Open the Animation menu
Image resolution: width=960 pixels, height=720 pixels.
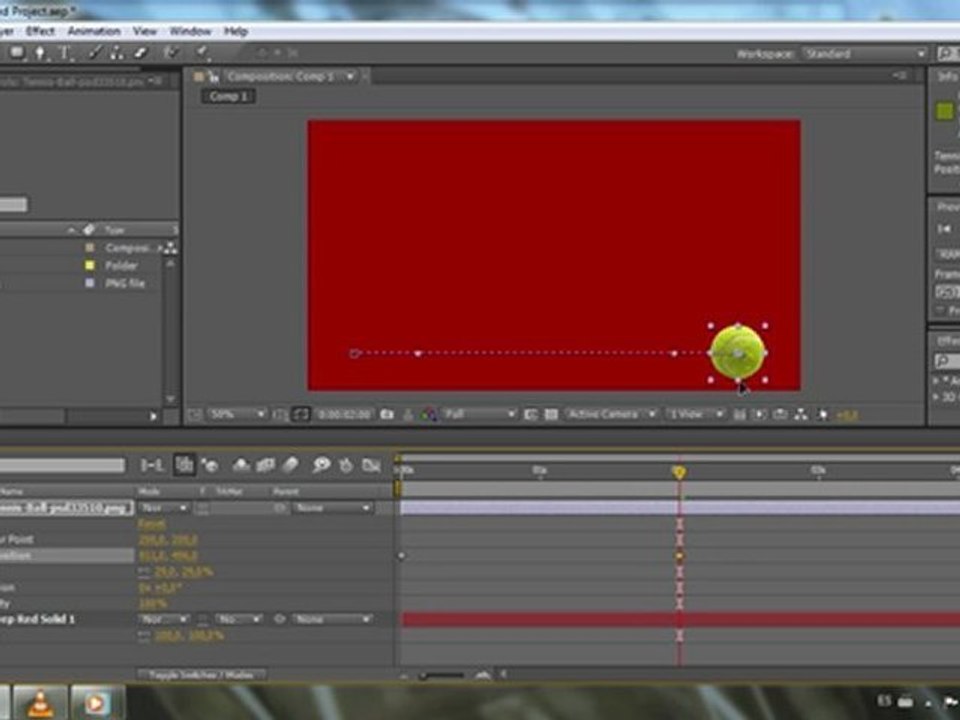(94, 31)
